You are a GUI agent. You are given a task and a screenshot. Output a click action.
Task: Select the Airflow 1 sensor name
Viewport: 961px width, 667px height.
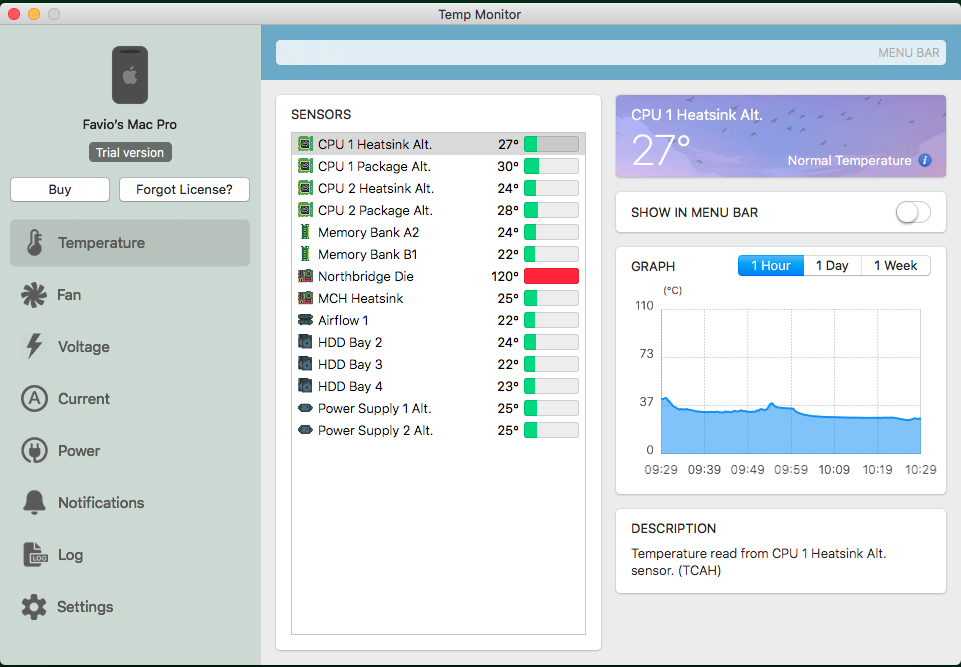pos(343,321)
